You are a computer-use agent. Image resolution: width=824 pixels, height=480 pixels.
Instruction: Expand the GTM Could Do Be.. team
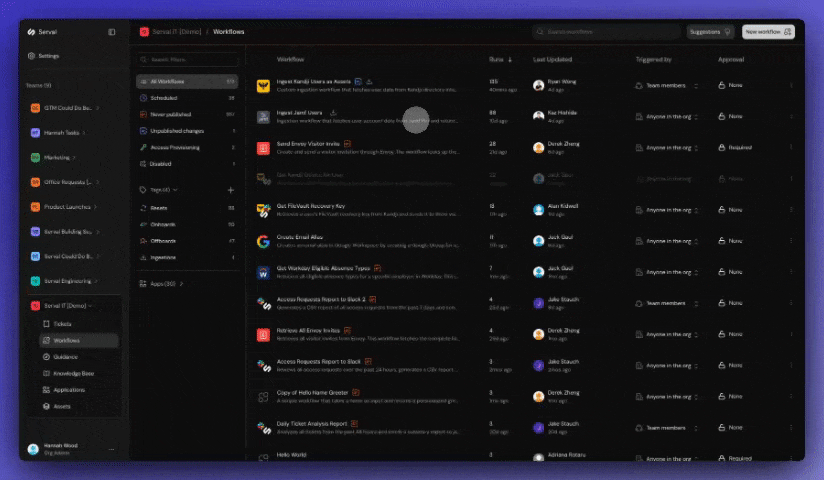[x=98, y=108]
